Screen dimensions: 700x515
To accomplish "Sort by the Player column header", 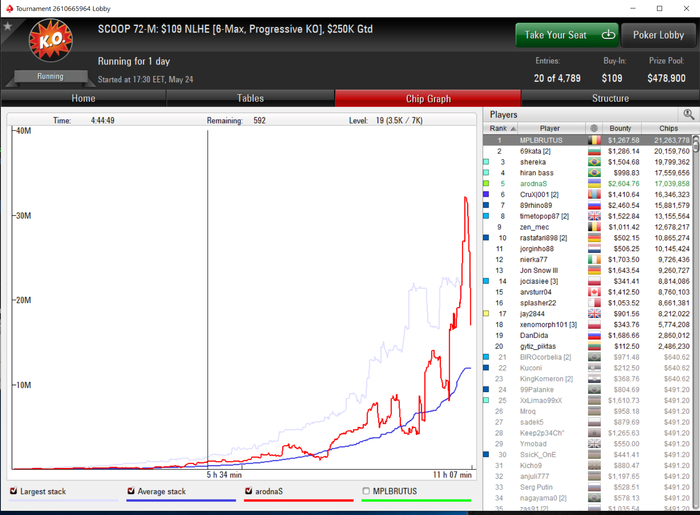I will [x=550, y=128].
